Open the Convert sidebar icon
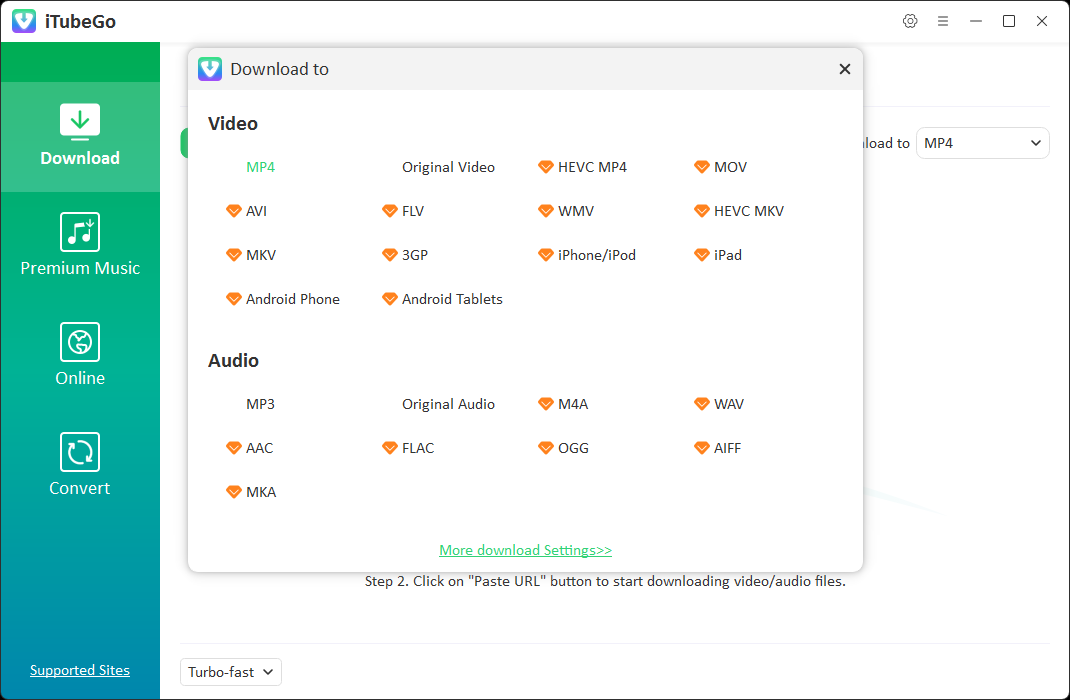The image size is (1070, 700). coord(80,452)
